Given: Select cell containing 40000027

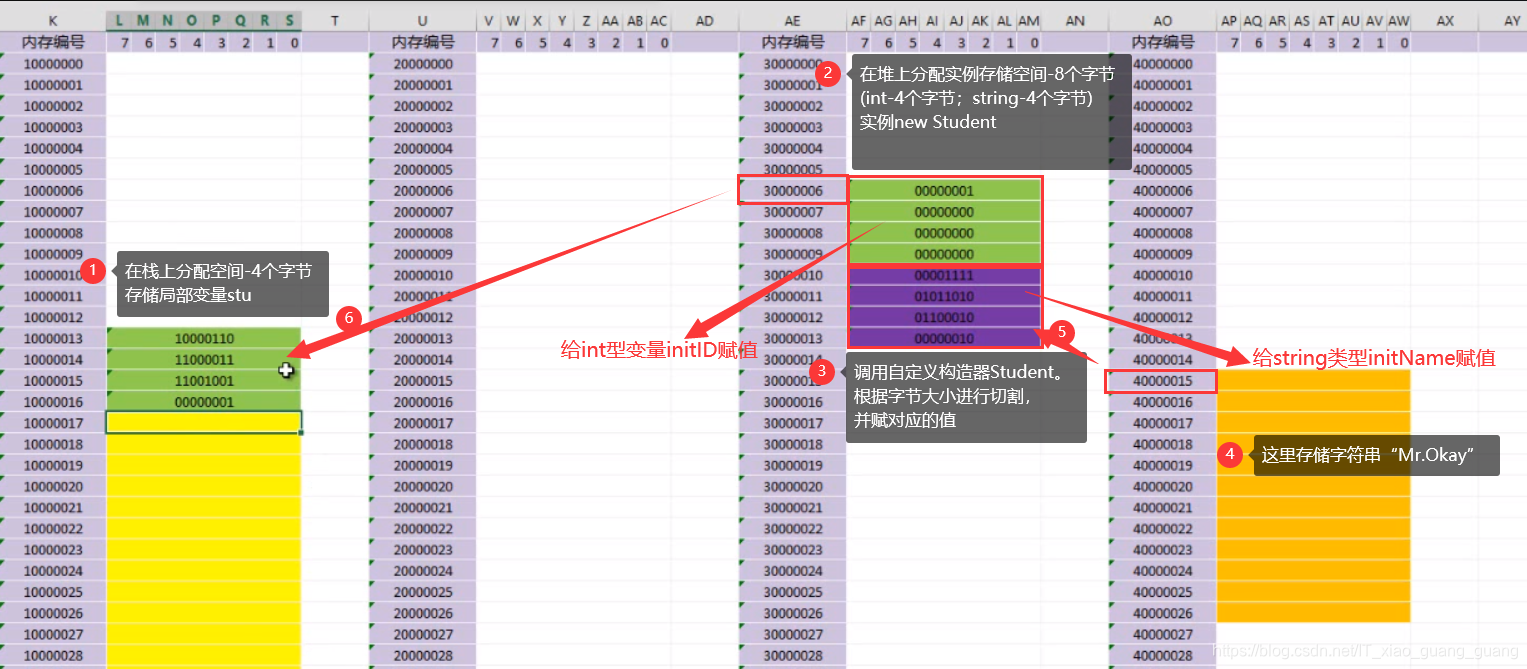Looking at the screenshot, I should (1162, 634).
